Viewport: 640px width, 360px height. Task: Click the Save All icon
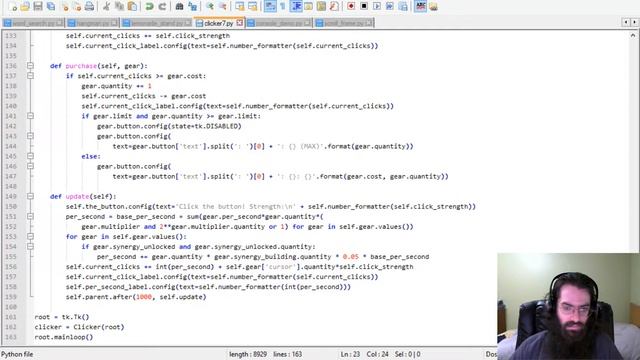[x=51, y=7]
